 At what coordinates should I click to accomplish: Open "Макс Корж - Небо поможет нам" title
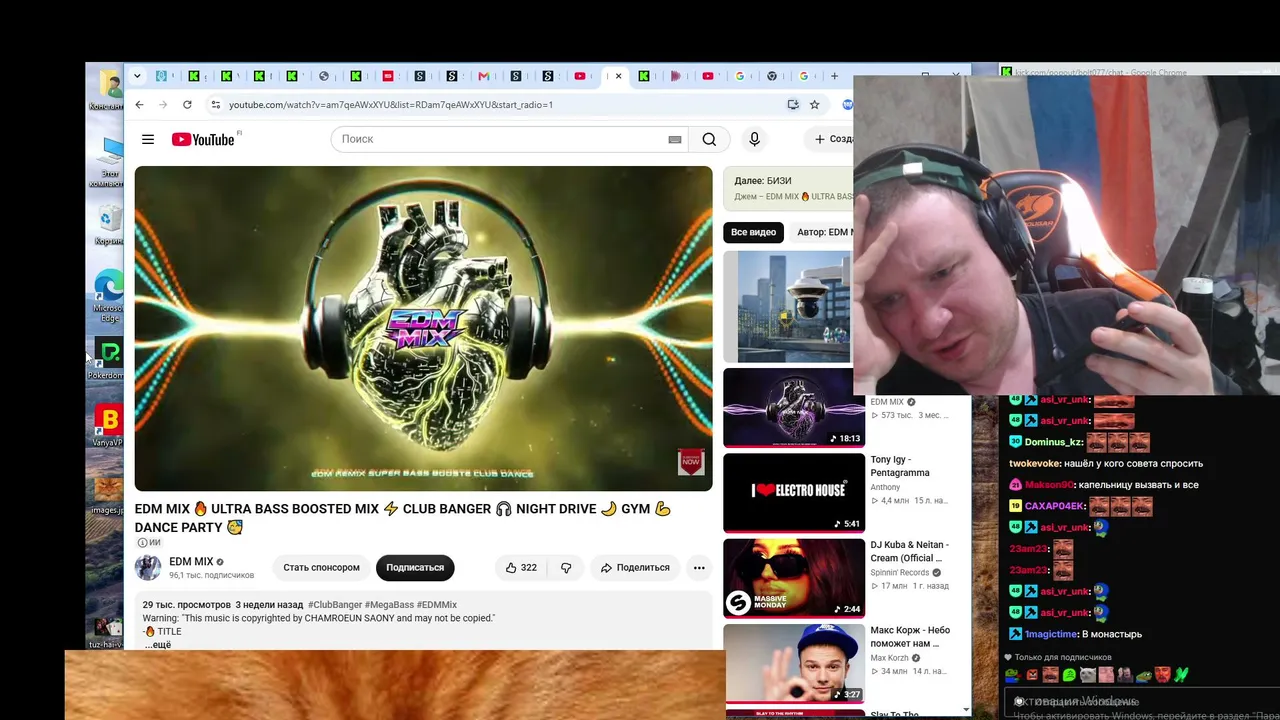pos(910,637)
